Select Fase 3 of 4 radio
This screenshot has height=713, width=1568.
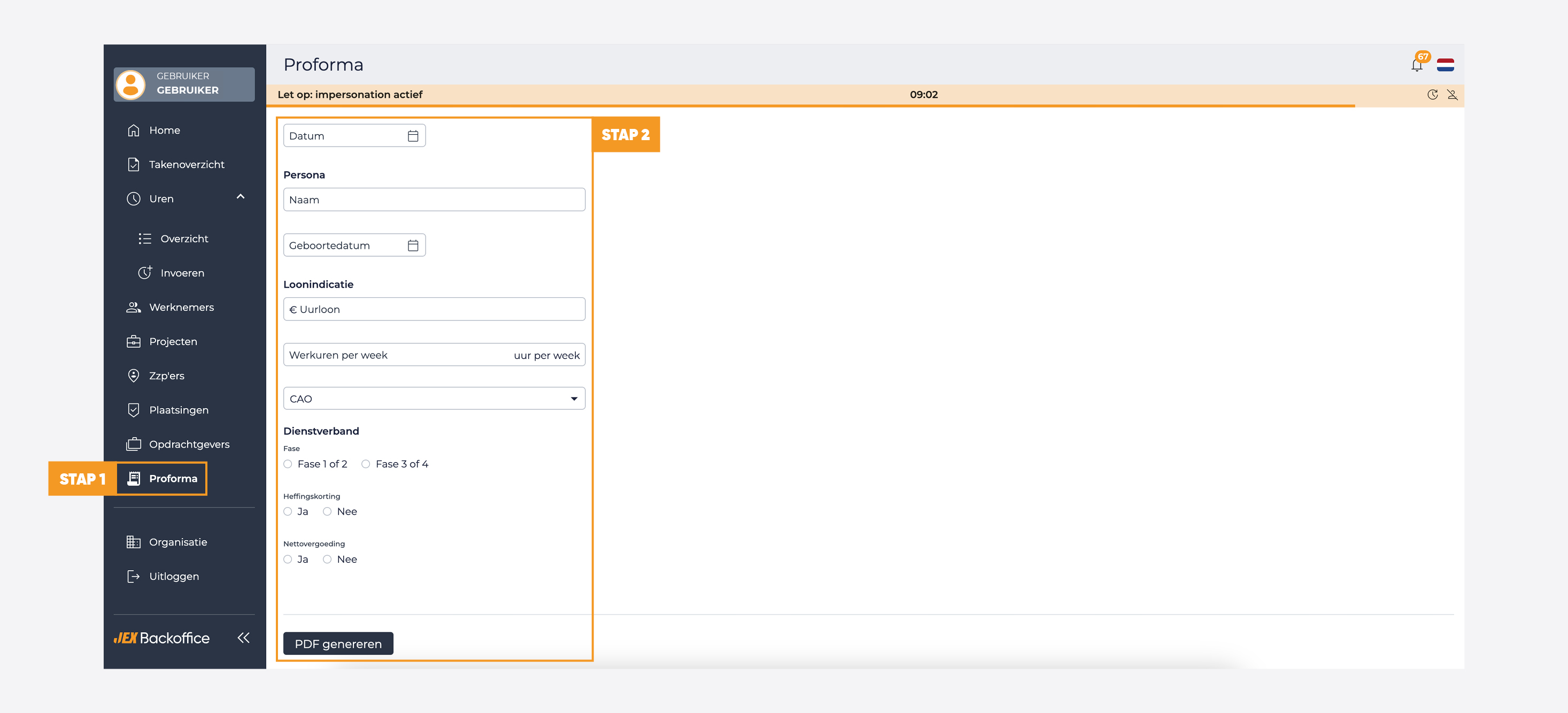[366, 464]
